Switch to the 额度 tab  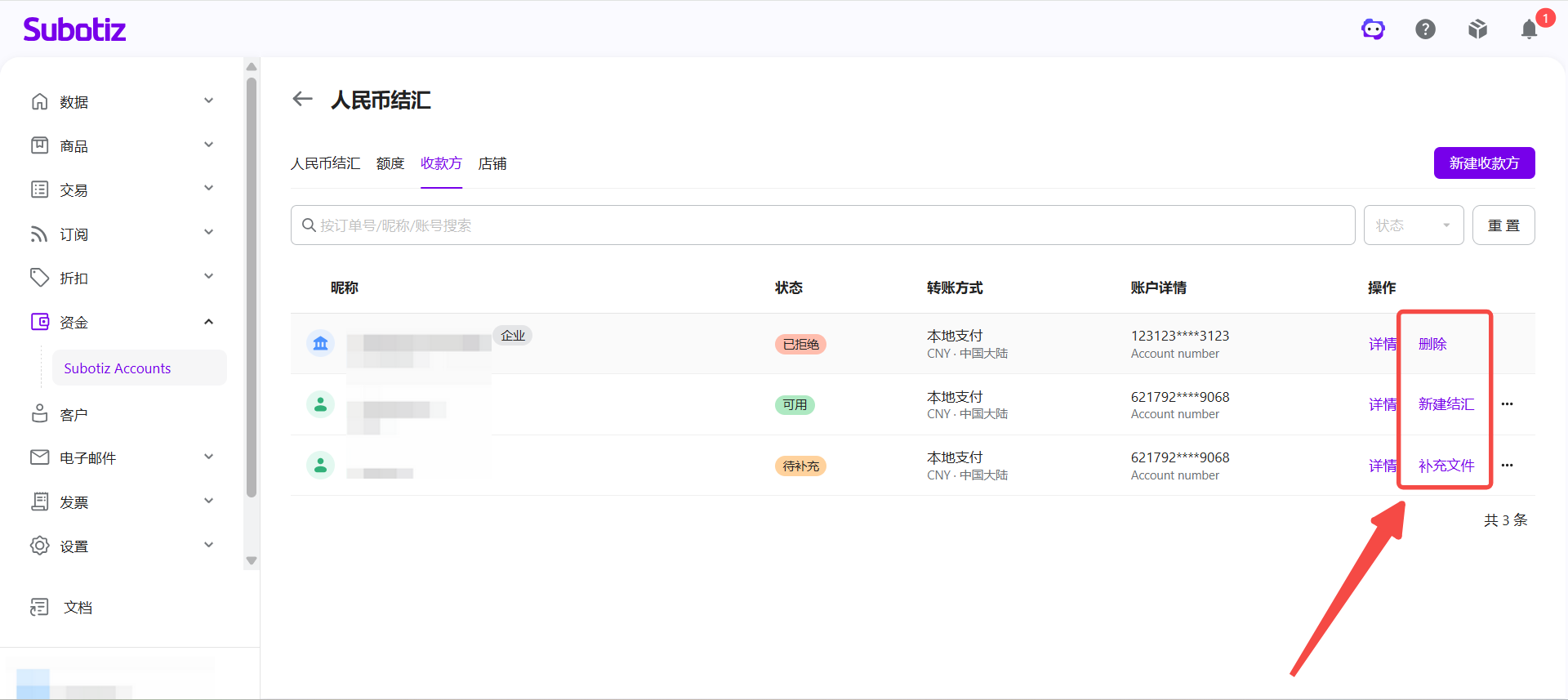click(390, 163)
